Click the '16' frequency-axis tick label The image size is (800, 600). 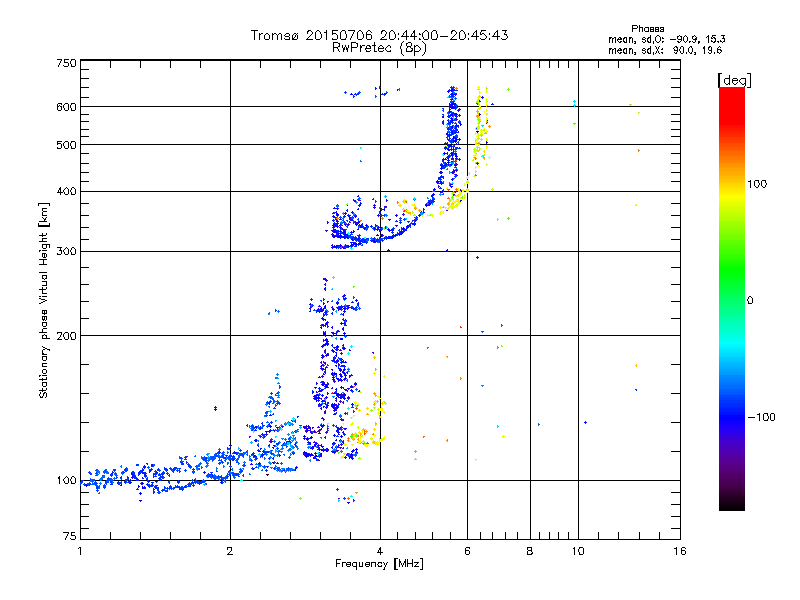pyautogui.click(x=680, y=551)
